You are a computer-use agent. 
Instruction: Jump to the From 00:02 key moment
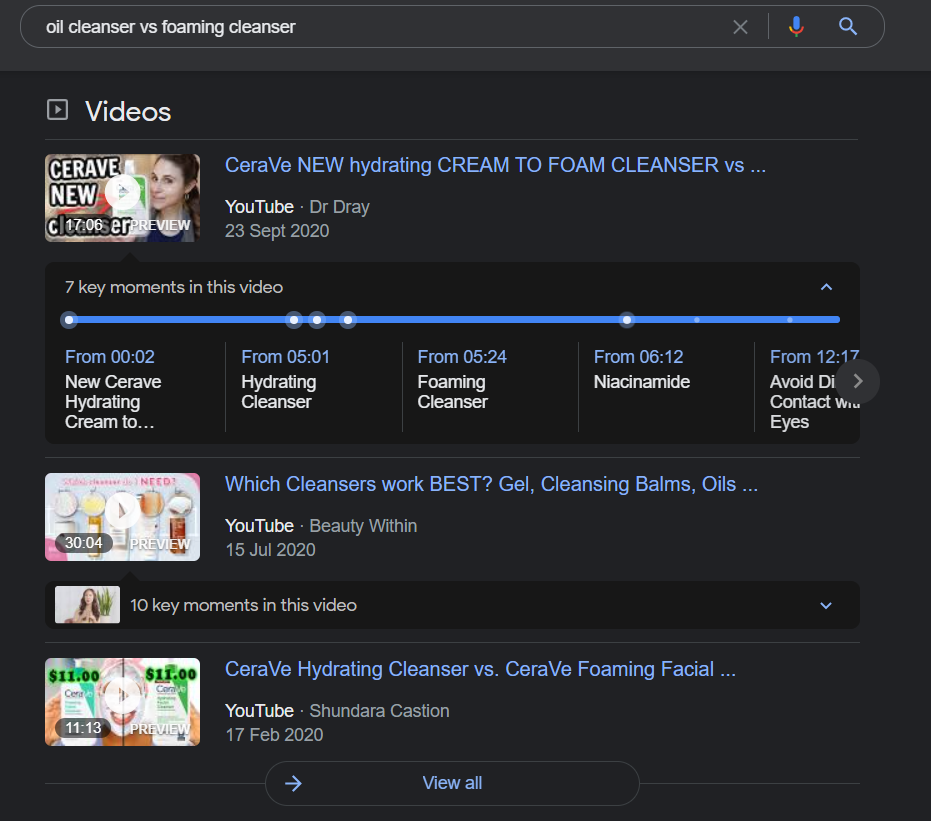[x=135, y=389]
